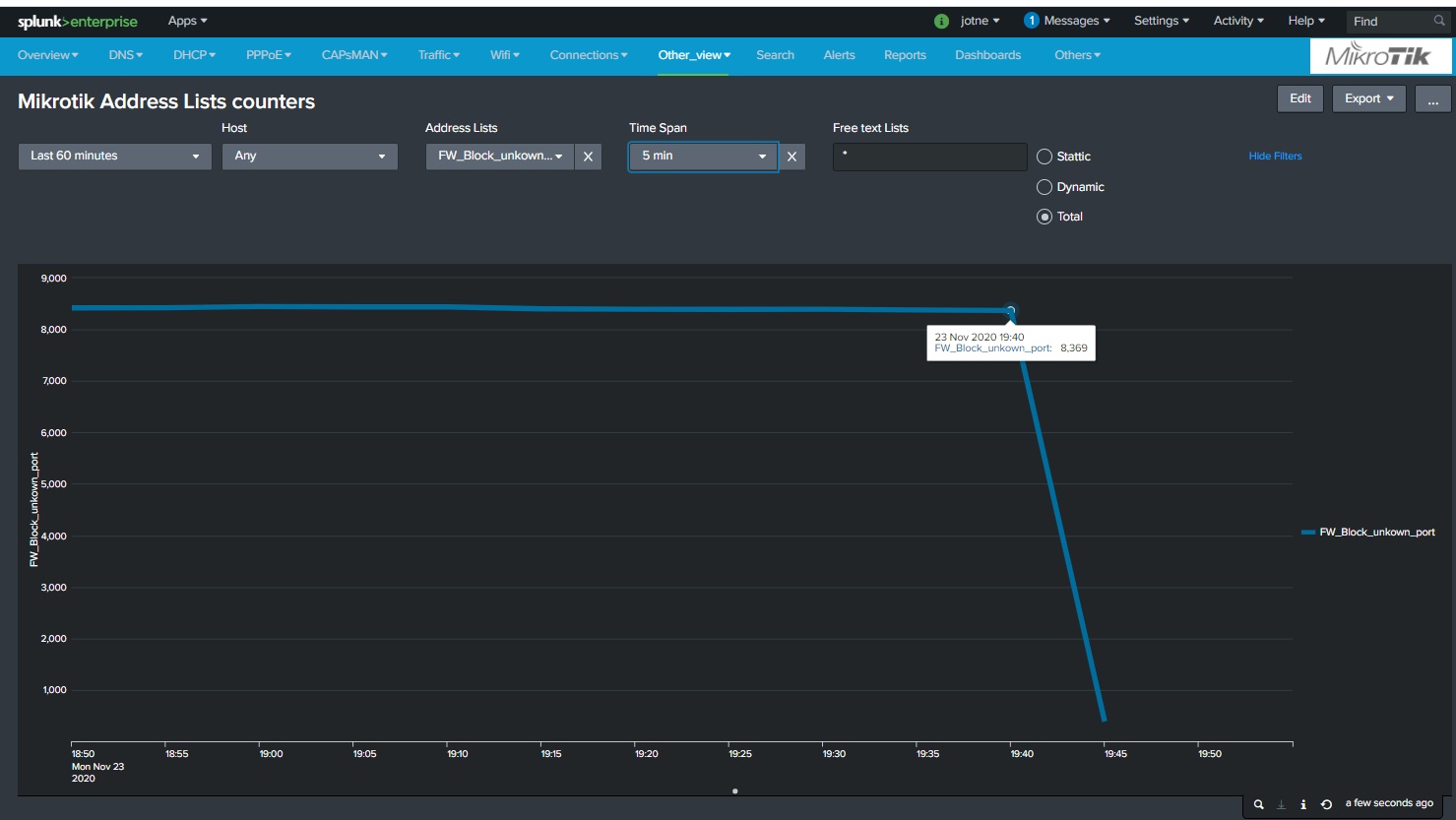Click the Edit dashboard button
Screen dimensions: 1456x820
(1299, 98)
